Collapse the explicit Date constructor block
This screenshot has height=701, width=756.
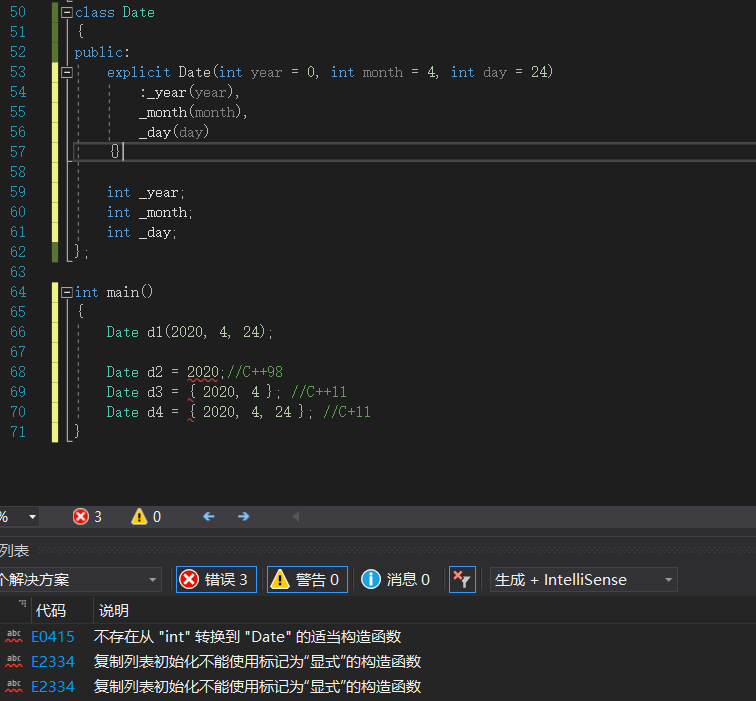(x=67, y=72)
